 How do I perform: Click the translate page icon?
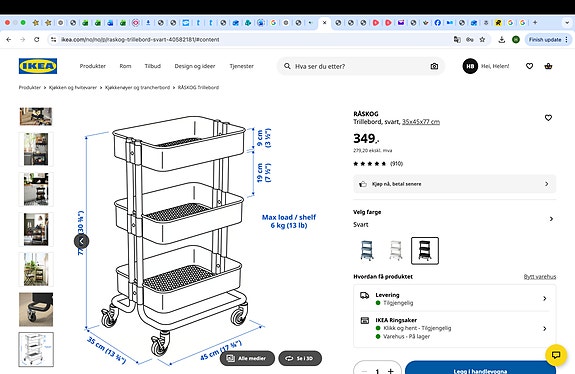click(x=457, y=39)
